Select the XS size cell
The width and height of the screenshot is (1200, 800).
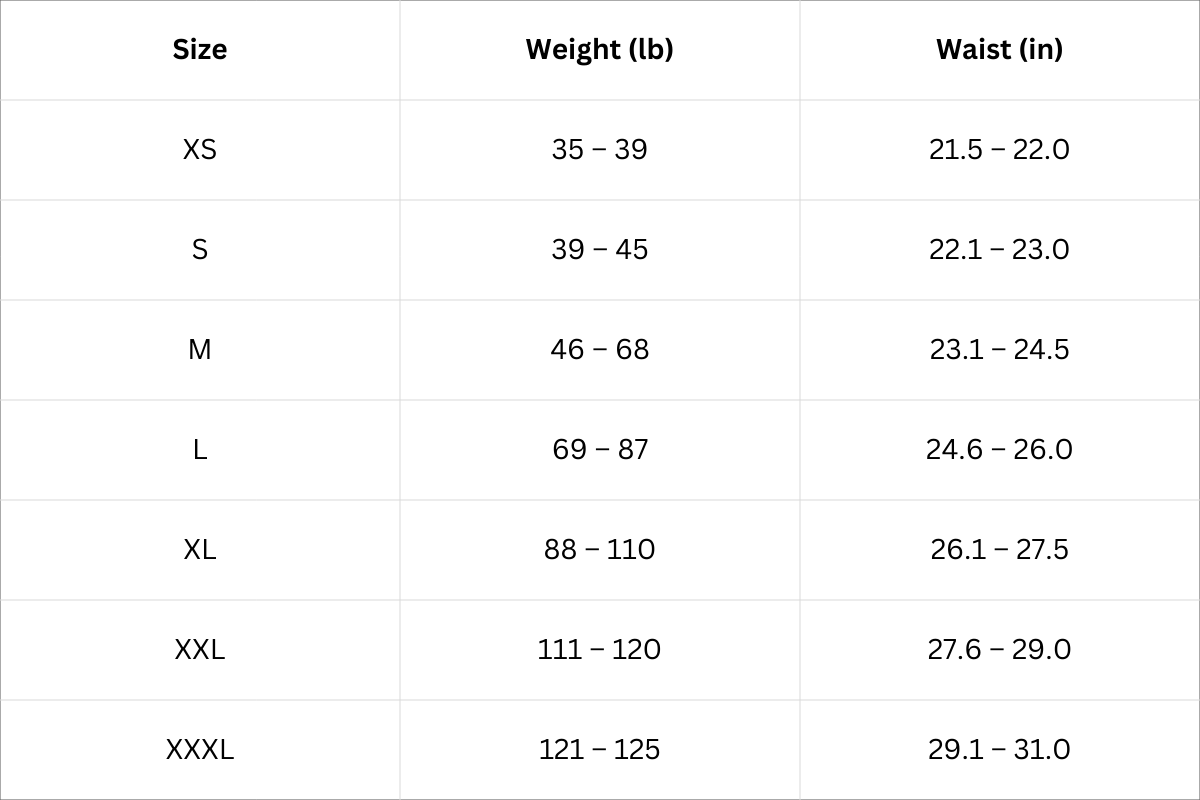coord(200,149)
